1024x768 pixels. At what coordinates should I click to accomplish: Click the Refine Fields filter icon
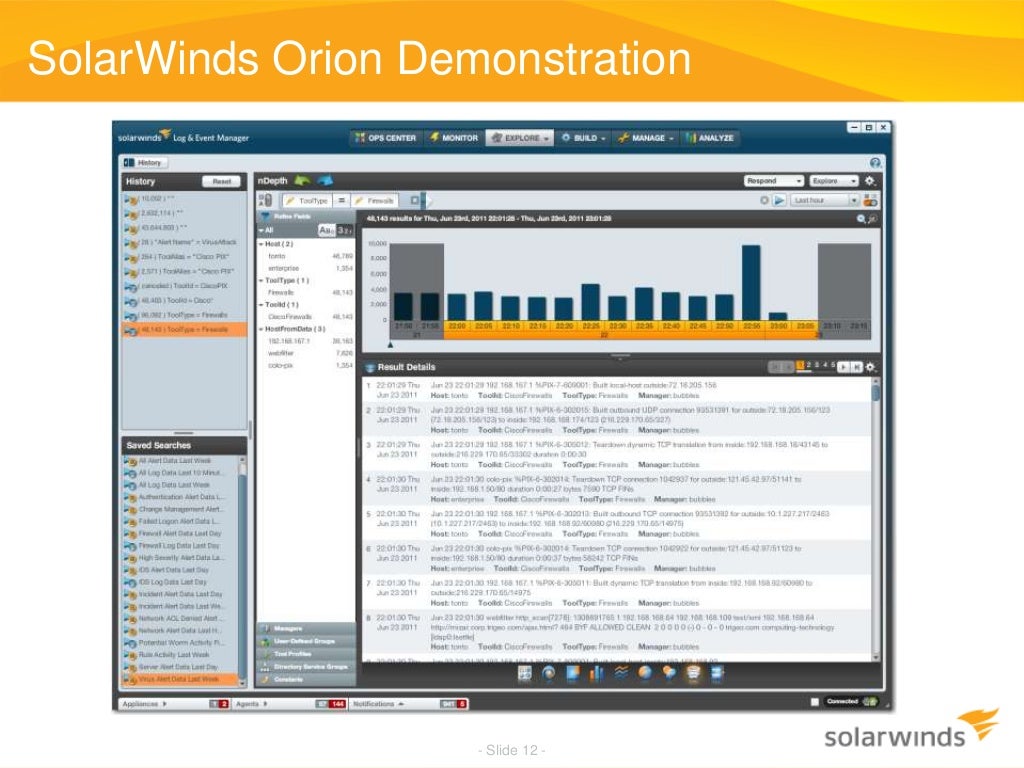(266, 216)
